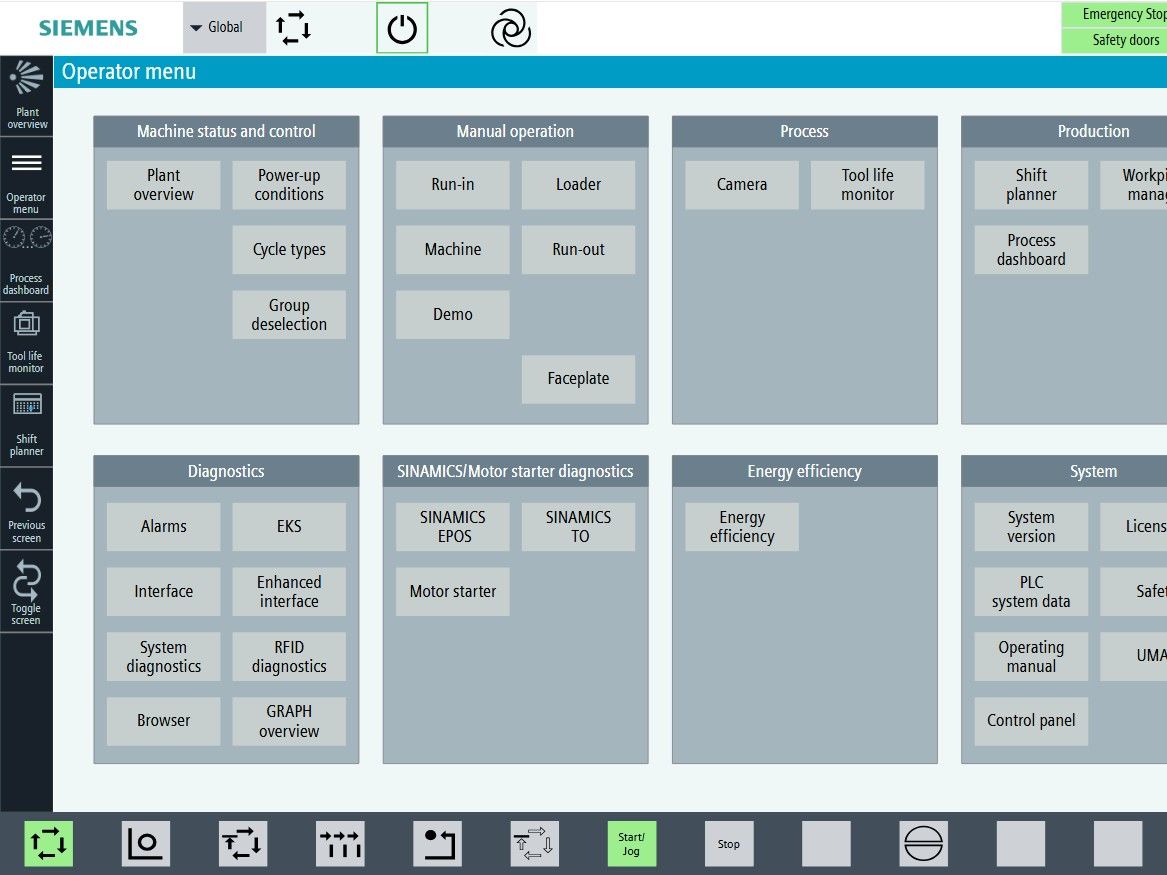Click the green cycle mode icon at bottom

pyautogui.click(x=48, y=844)
